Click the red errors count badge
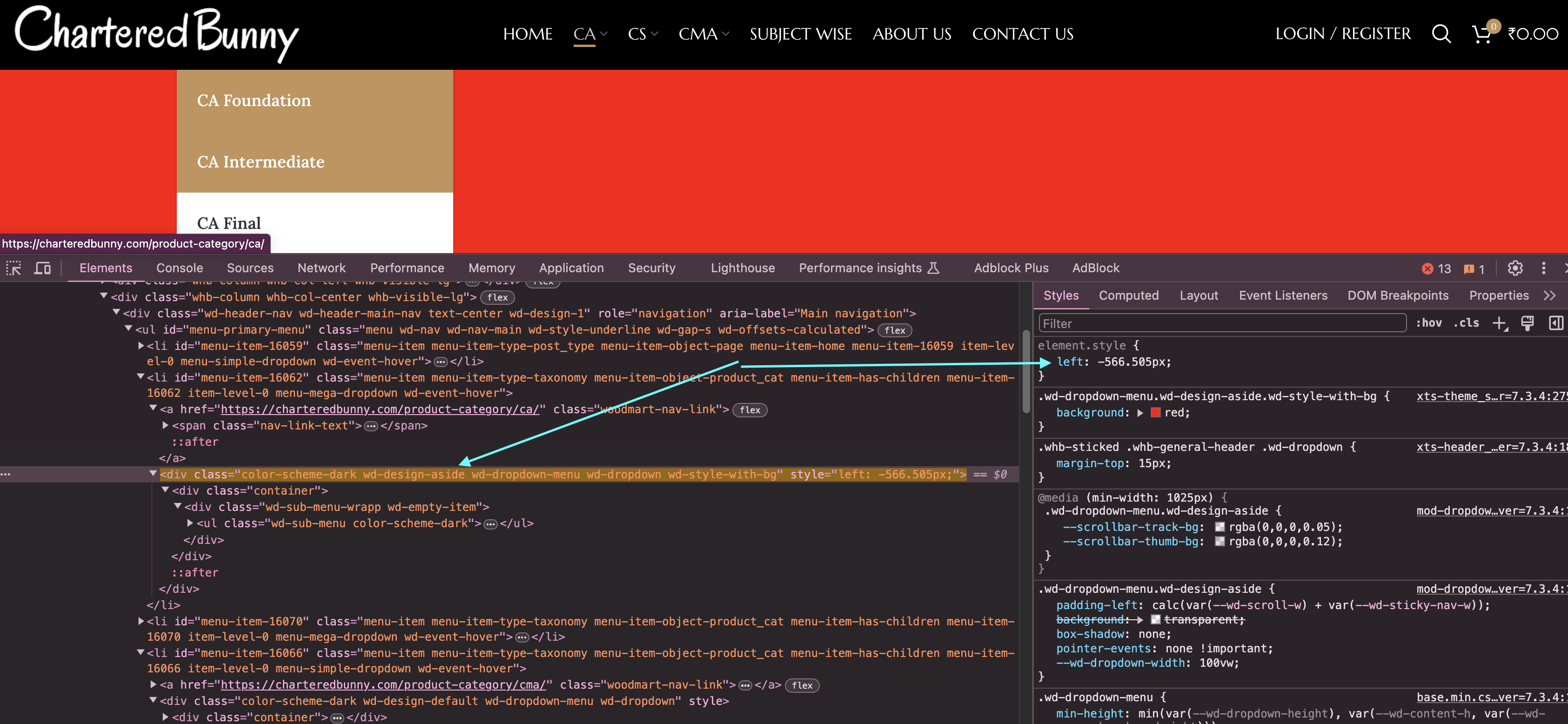 pyautogui.click(x=1436, y=268)
